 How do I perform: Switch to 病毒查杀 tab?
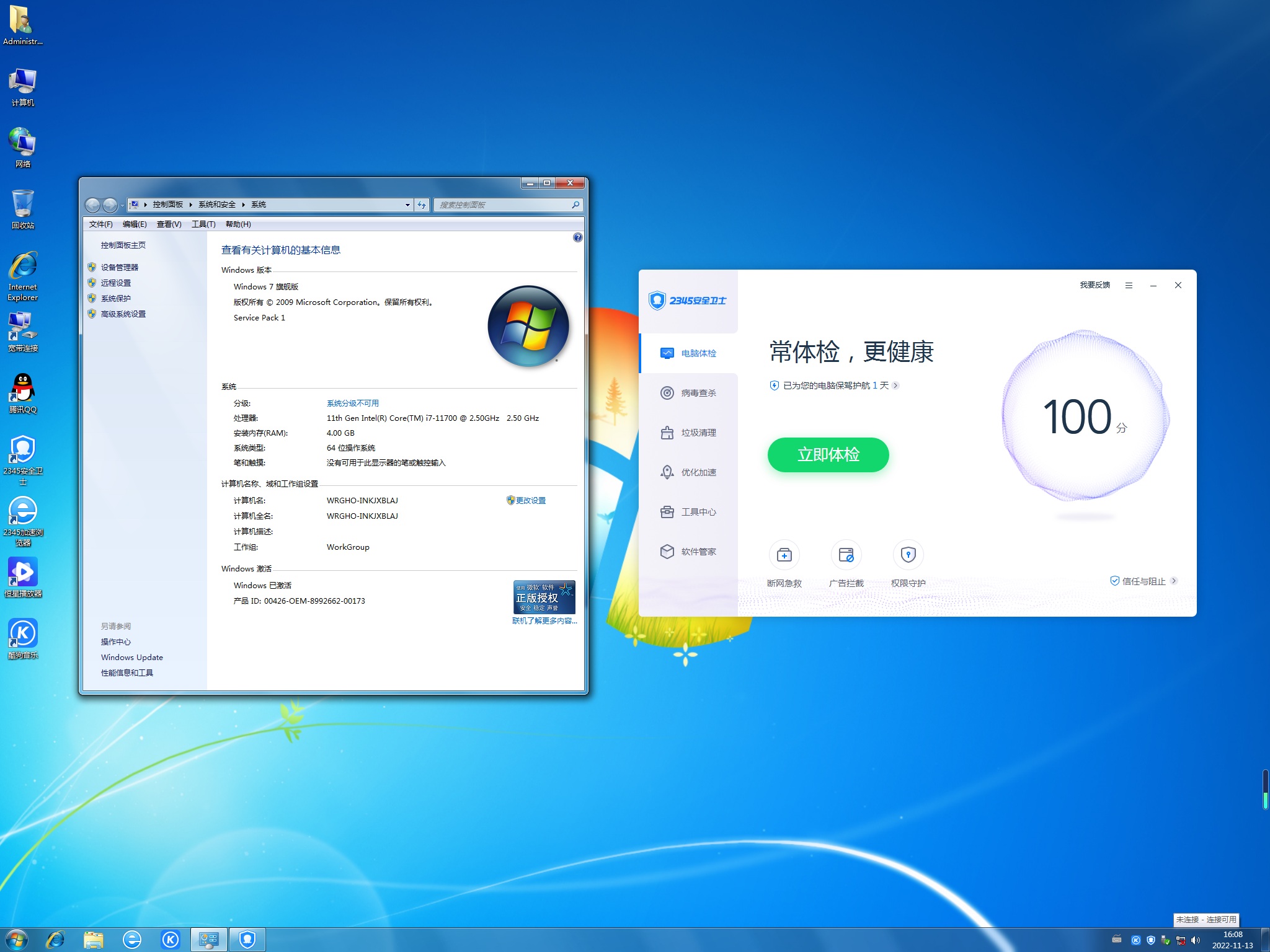(x=688, y=393)
